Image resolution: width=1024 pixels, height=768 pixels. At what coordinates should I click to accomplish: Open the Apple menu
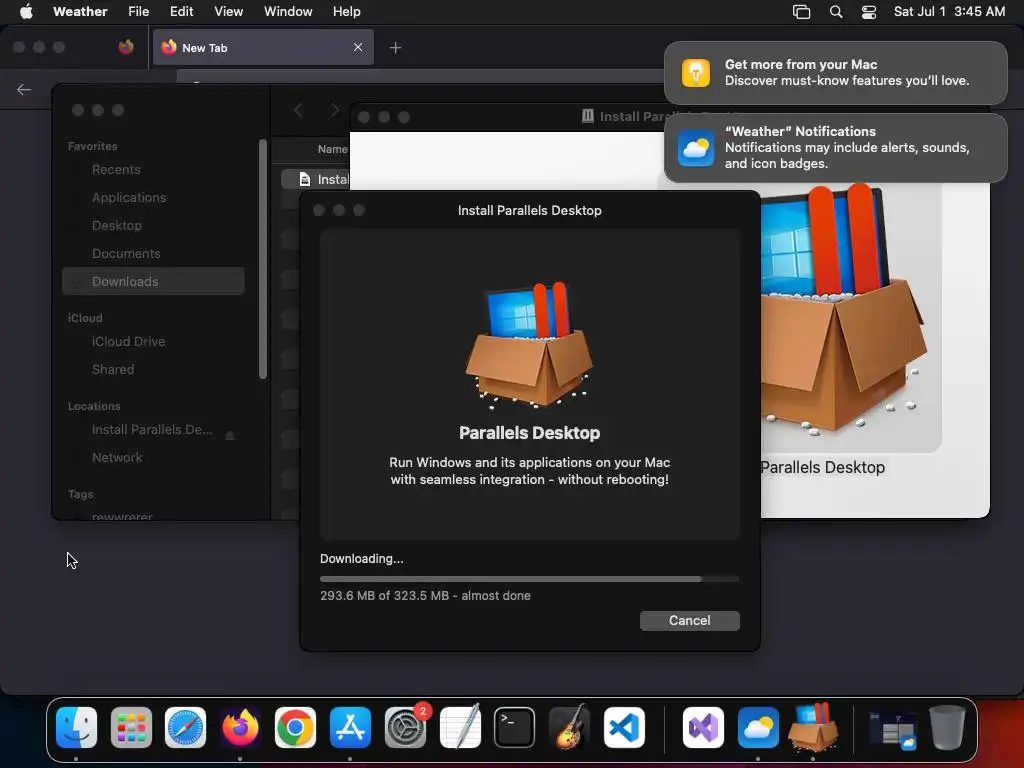pos(26,11)
